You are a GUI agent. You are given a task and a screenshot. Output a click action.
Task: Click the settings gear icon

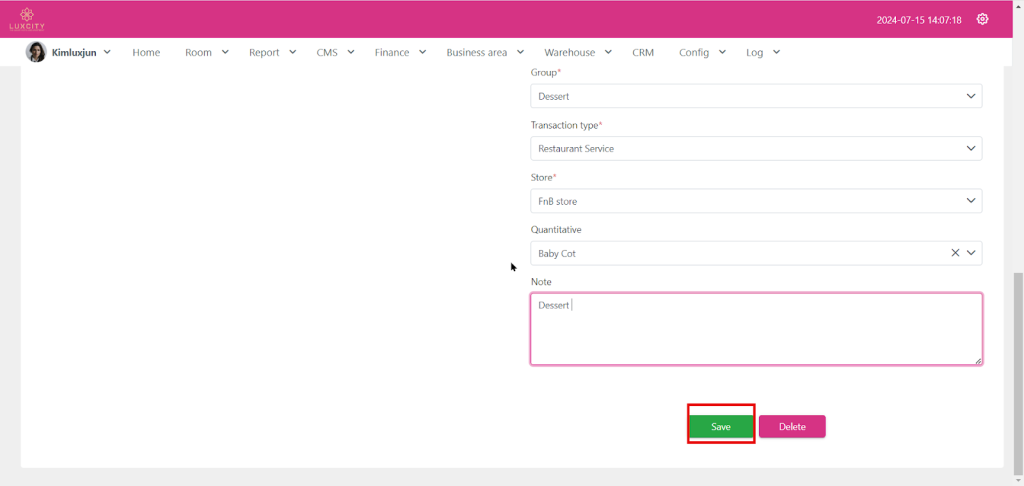pos(982,19)
